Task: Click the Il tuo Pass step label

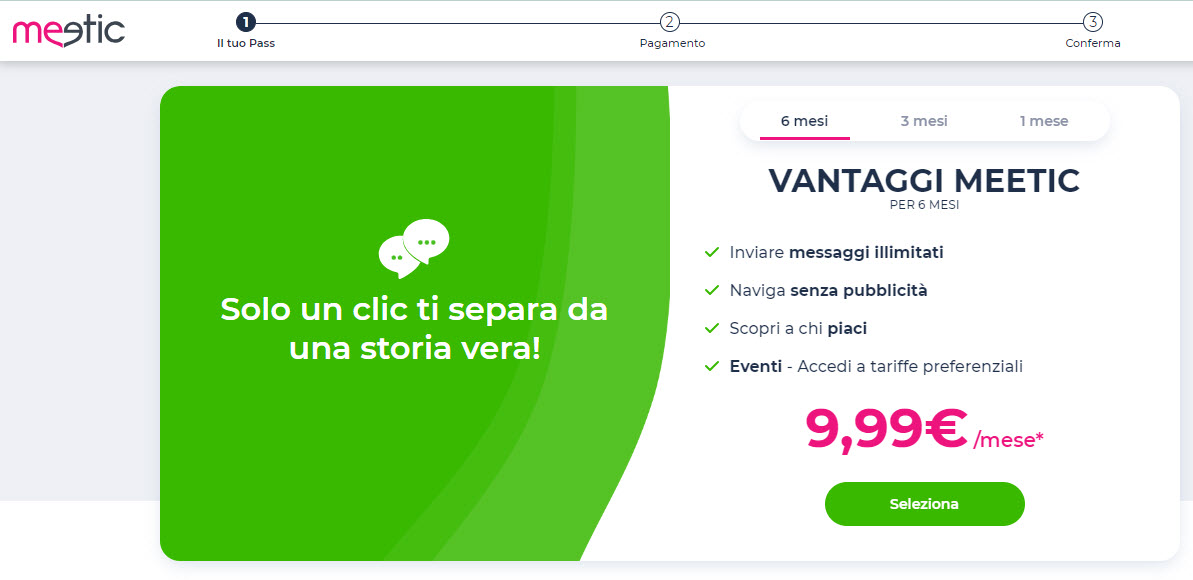Action: [246, 43]
